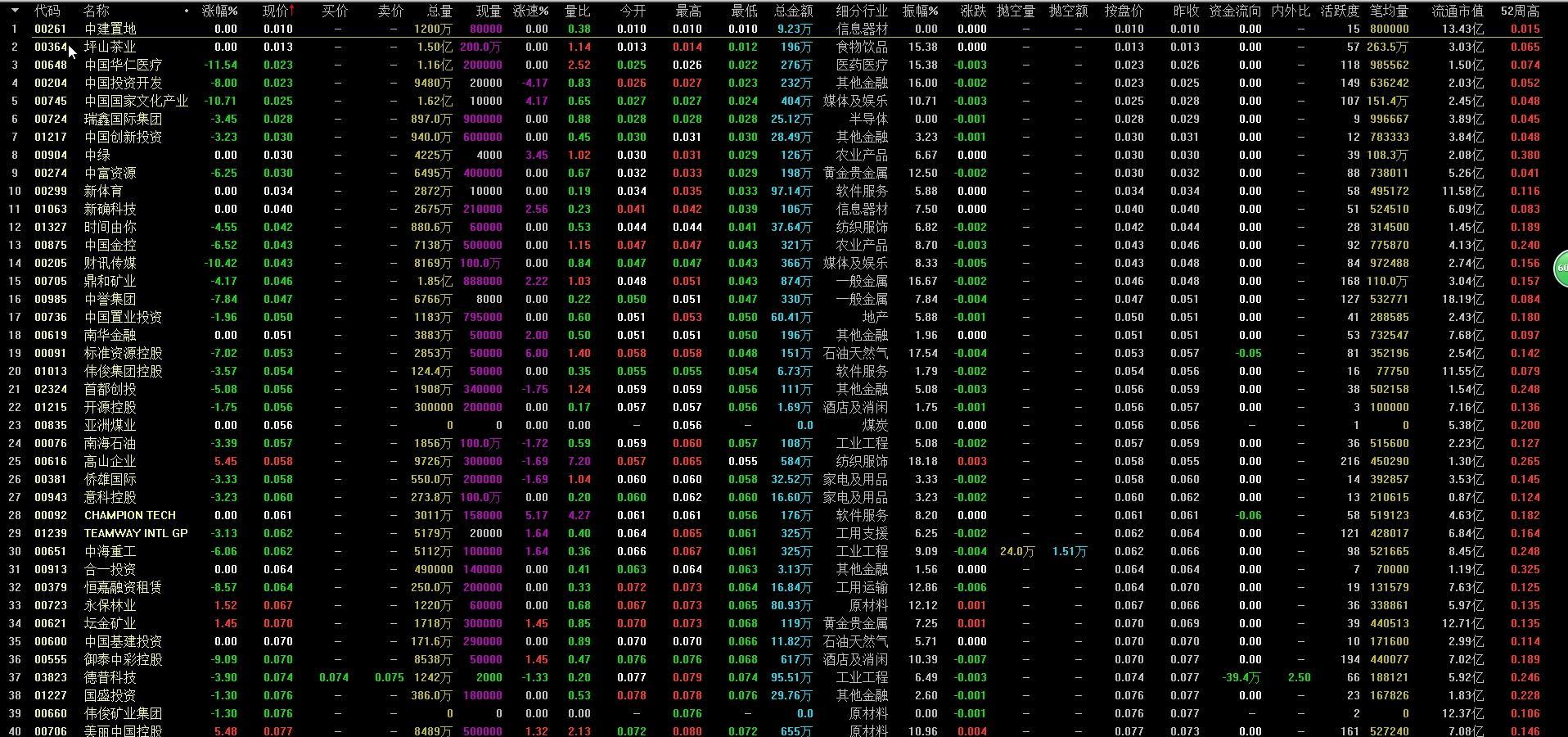Image resolution: width=1568 pixels, height=737 pixels.
Task: Select stock row 鼎和矿业
Action: point(110,281)
